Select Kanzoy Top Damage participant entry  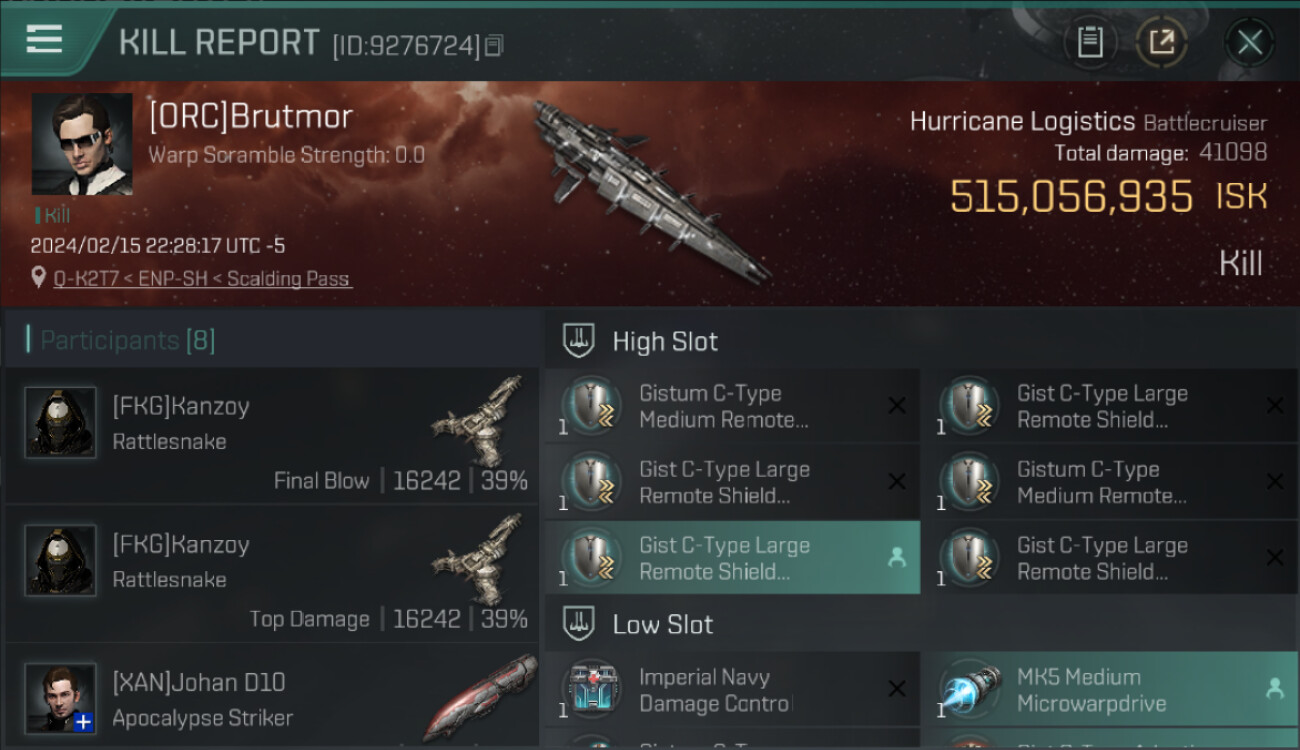pos(271,573)
